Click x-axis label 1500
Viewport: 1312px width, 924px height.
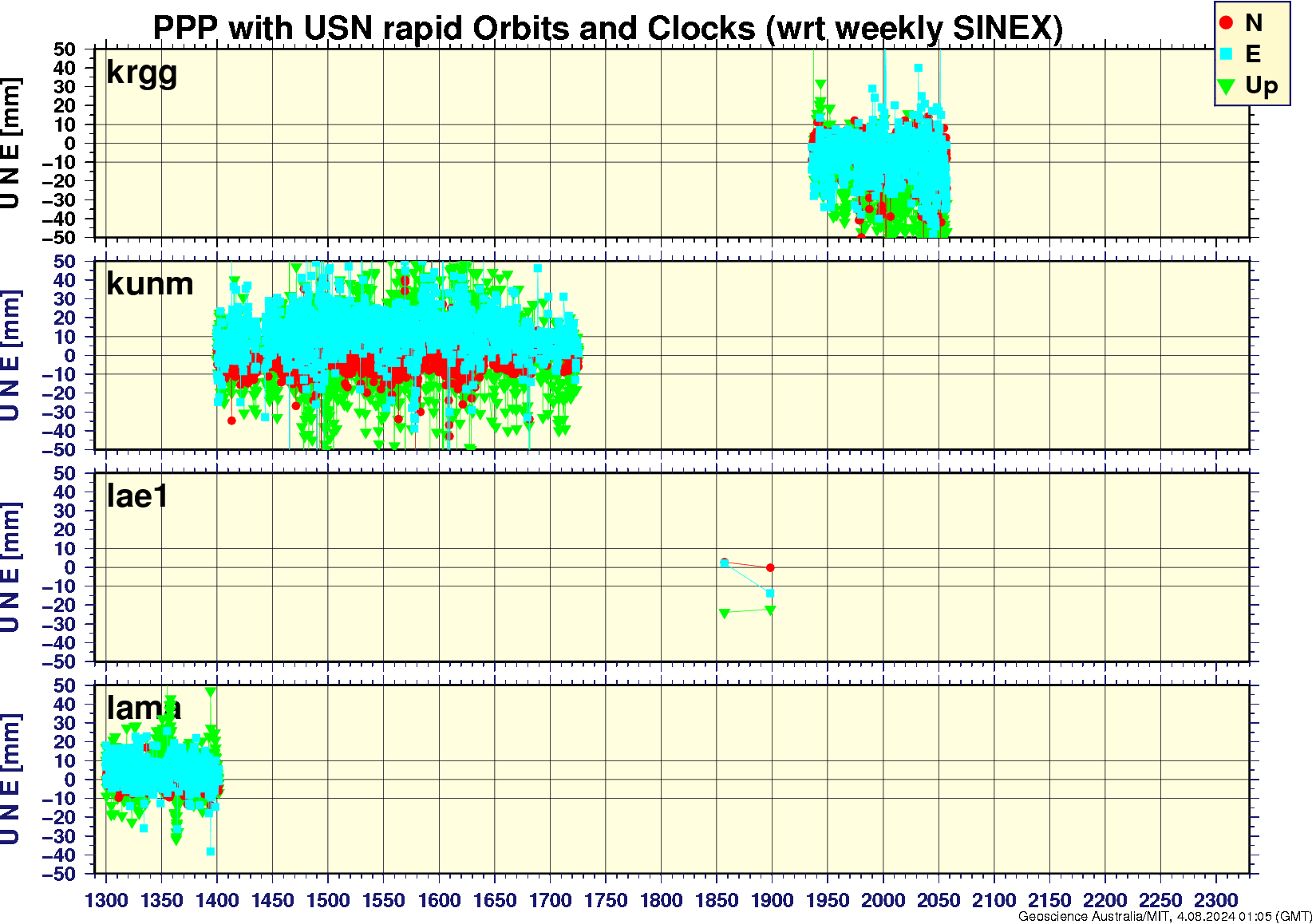328,901
